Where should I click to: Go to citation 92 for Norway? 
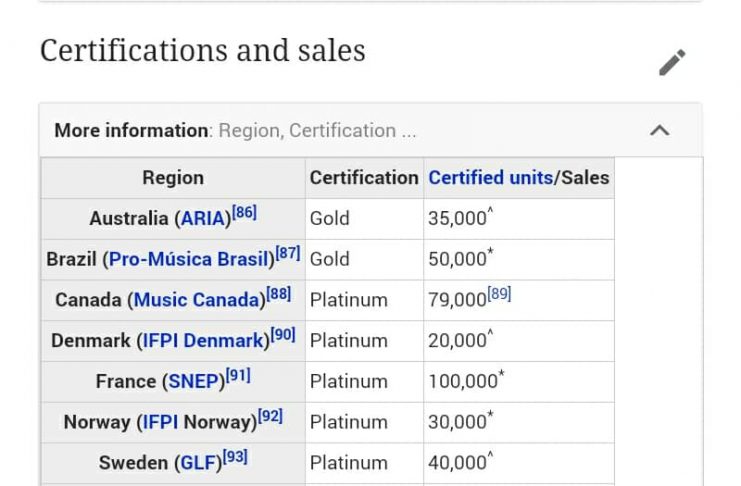click(x=270, y=416)
